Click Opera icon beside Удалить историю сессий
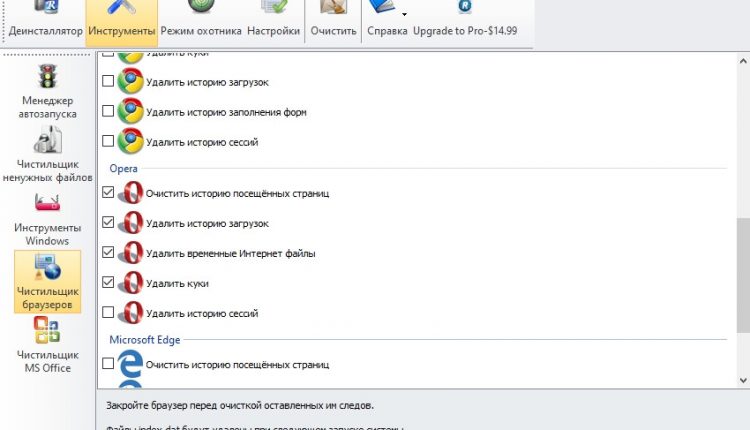This screenshot has height=430, width=750. coord(131,313)
